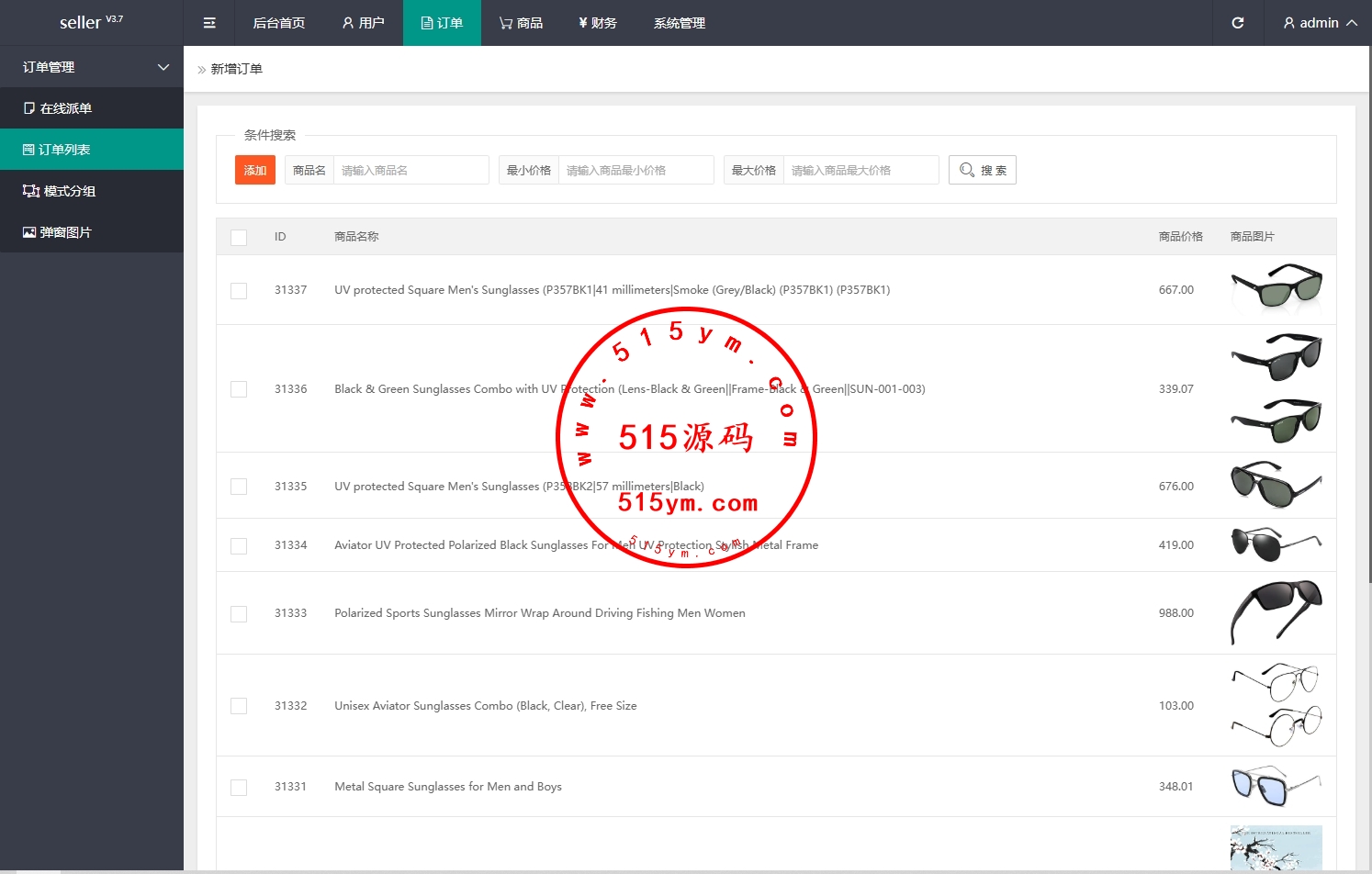This screenshot has height=874, width=1372.
Task: Select checkbox for row 31333
Action: pyautogui.click(x=239, y=614)
